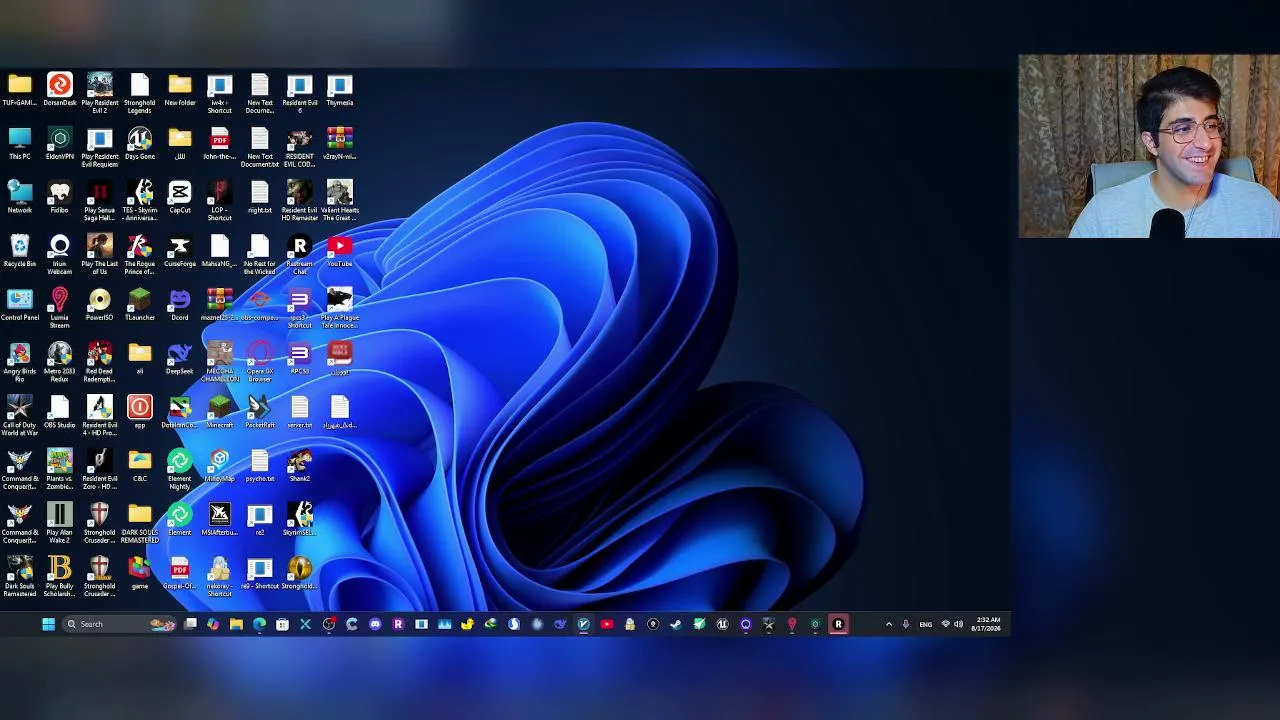Select the CapCut desktop icon
Image resolution: width=1280 pixels, height=720 pixels.
point(180,197)
